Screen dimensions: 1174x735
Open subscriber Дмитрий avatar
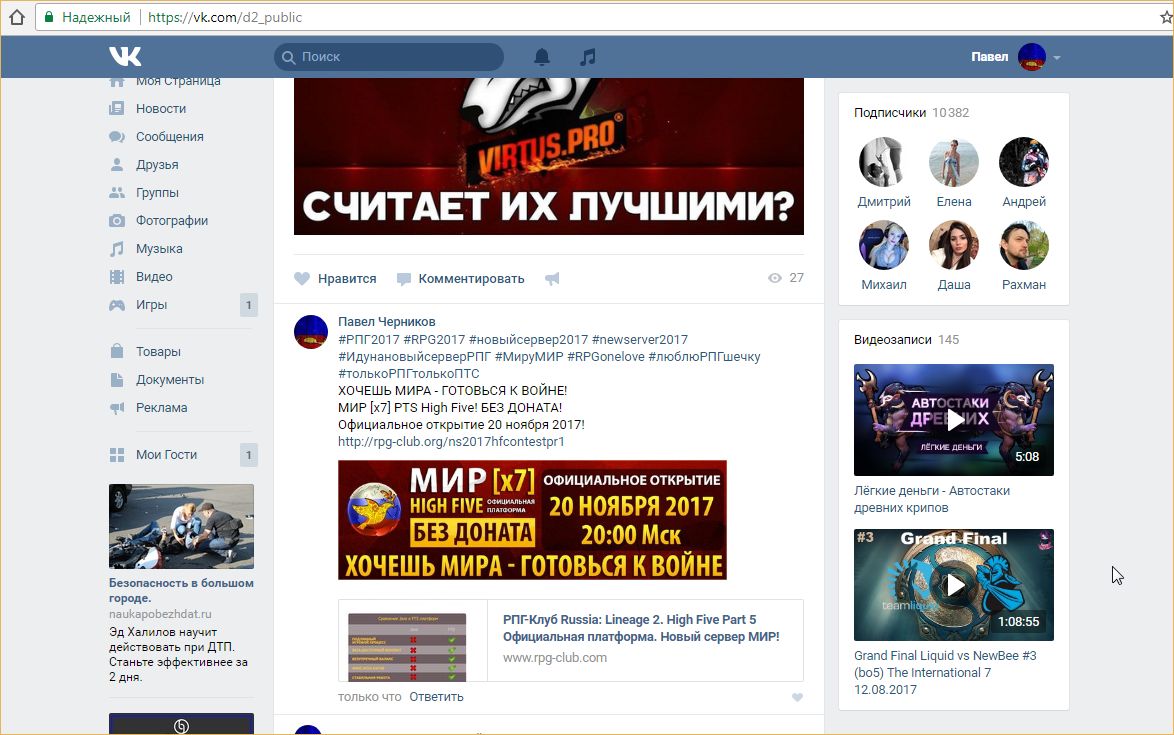[883, 162]
